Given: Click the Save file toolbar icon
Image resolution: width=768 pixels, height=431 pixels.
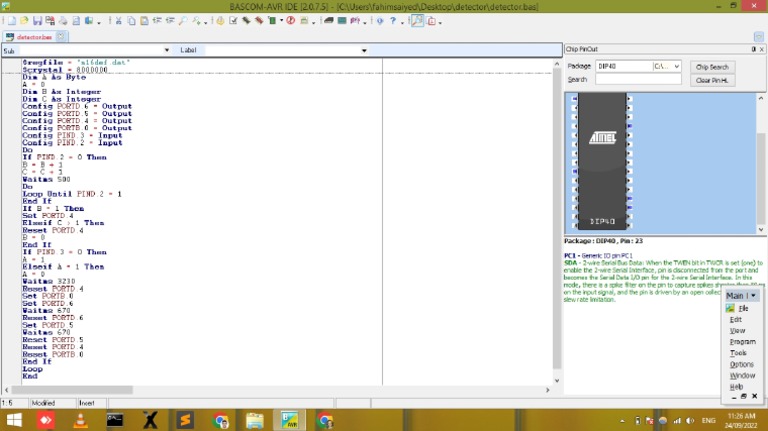Looking at the screenshot, I should click(x=37, y=20).
